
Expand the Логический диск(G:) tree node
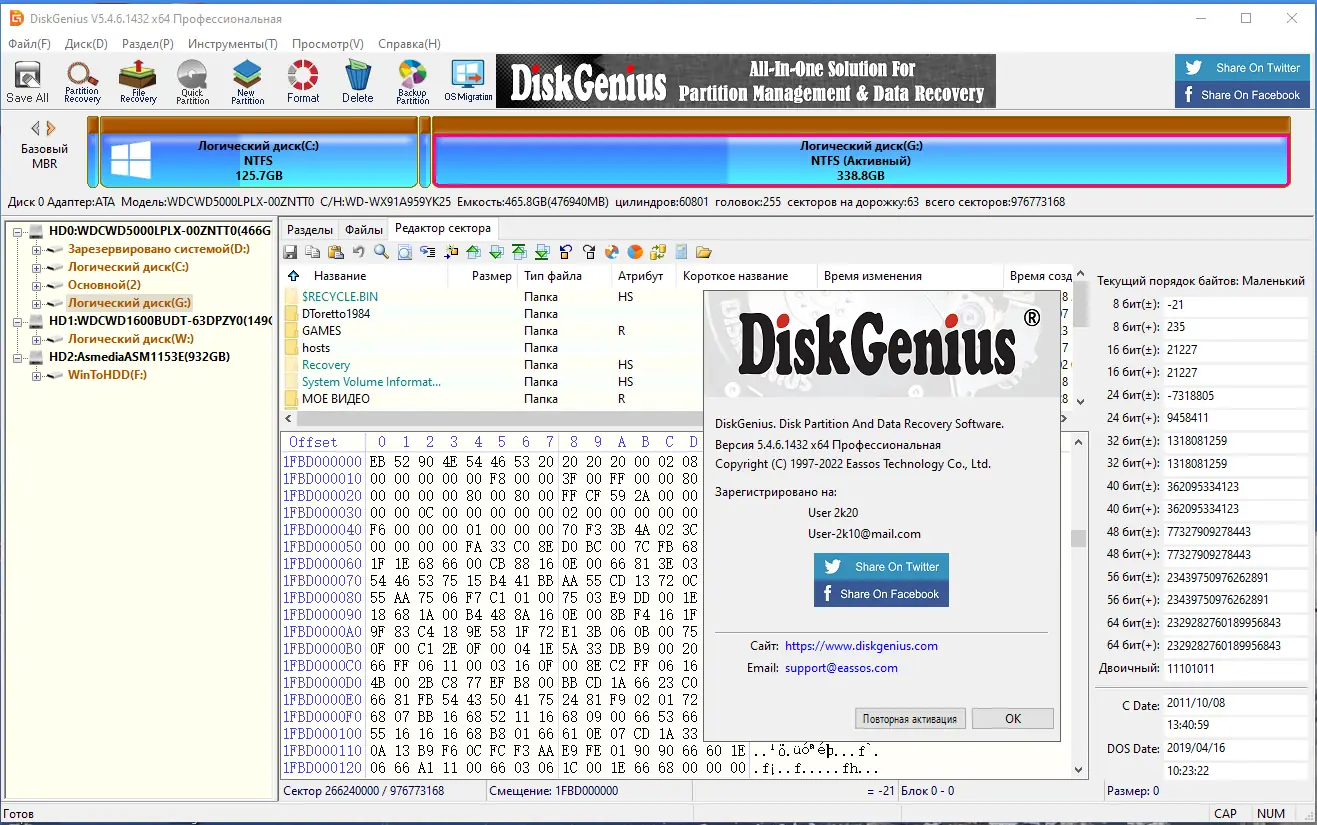[37, 303]
